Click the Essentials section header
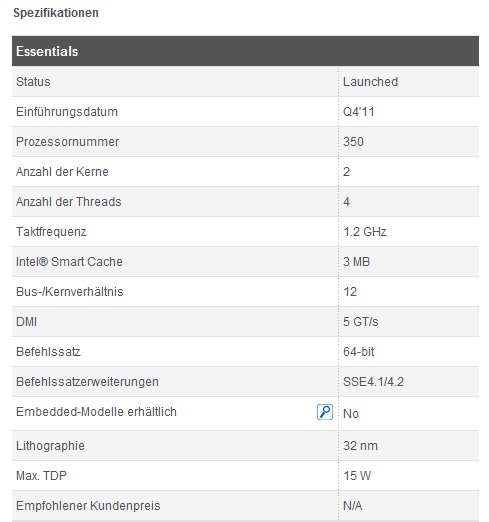 245,51
